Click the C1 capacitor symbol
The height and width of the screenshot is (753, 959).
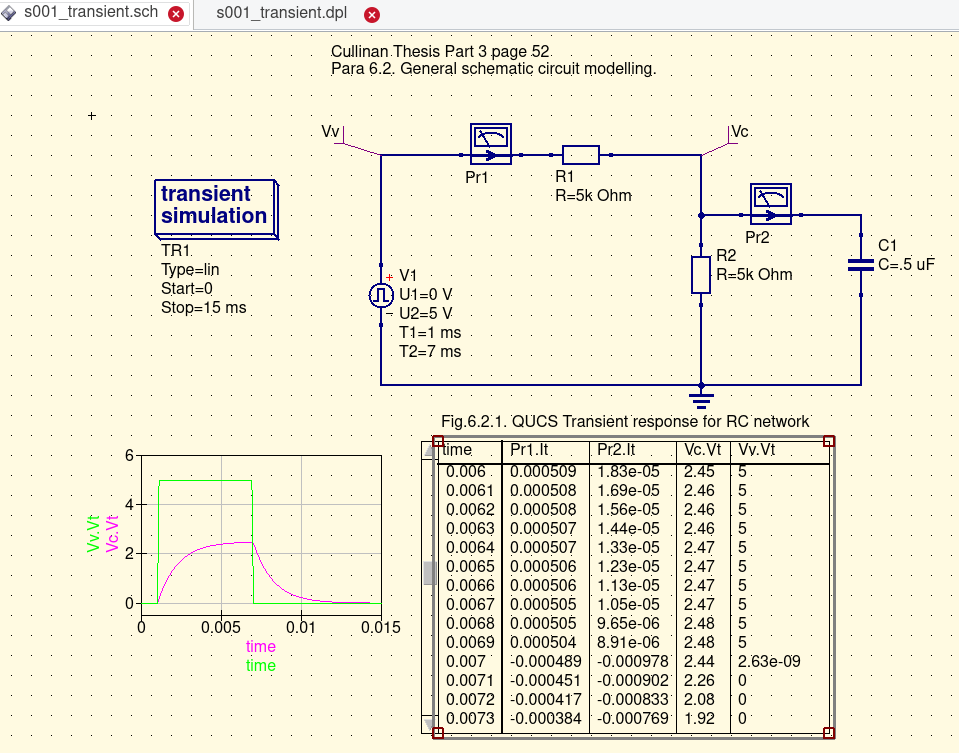pos(860,265)
